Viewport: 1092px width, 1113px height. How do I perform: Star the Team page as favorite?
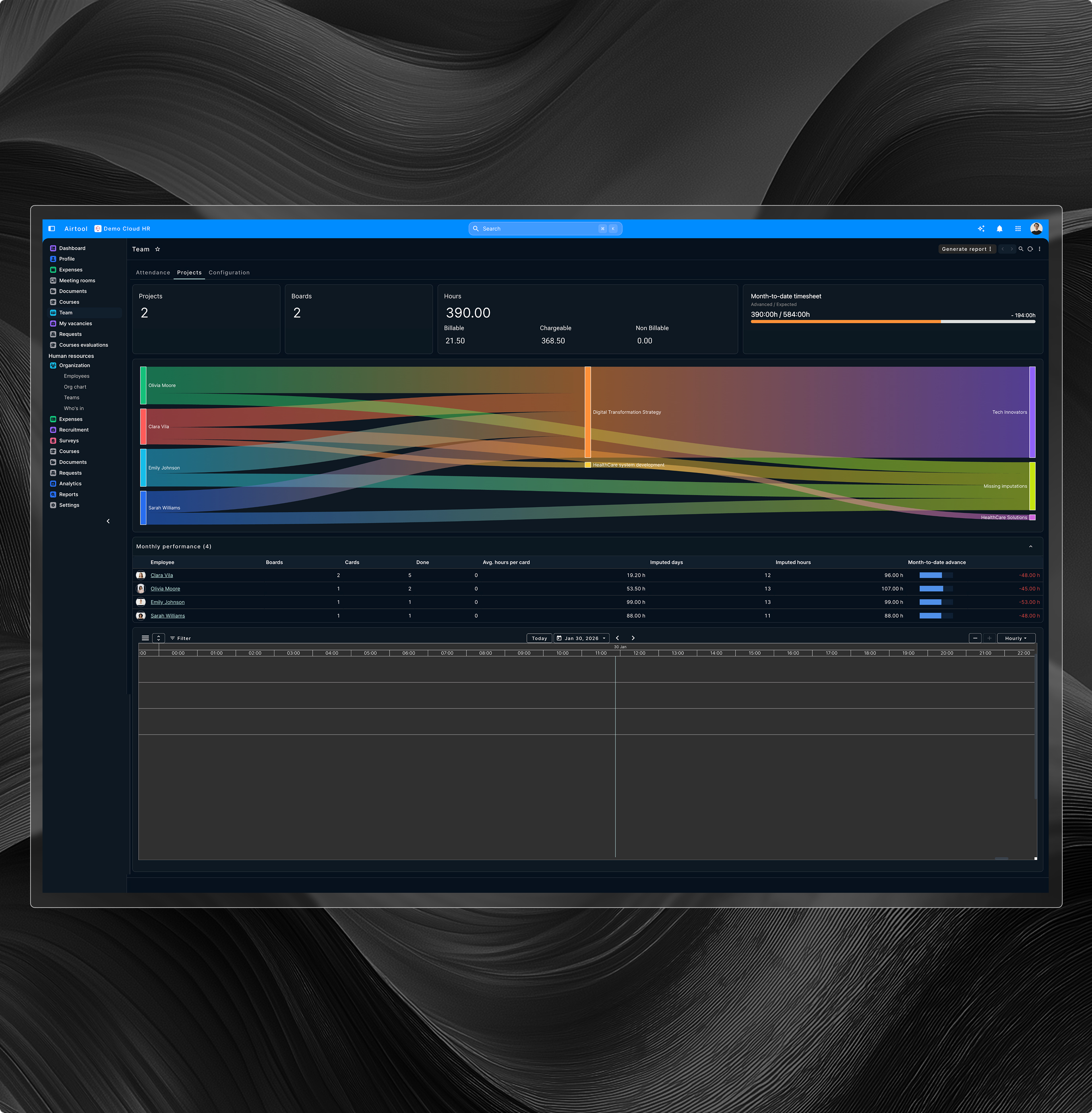[158, 250]
